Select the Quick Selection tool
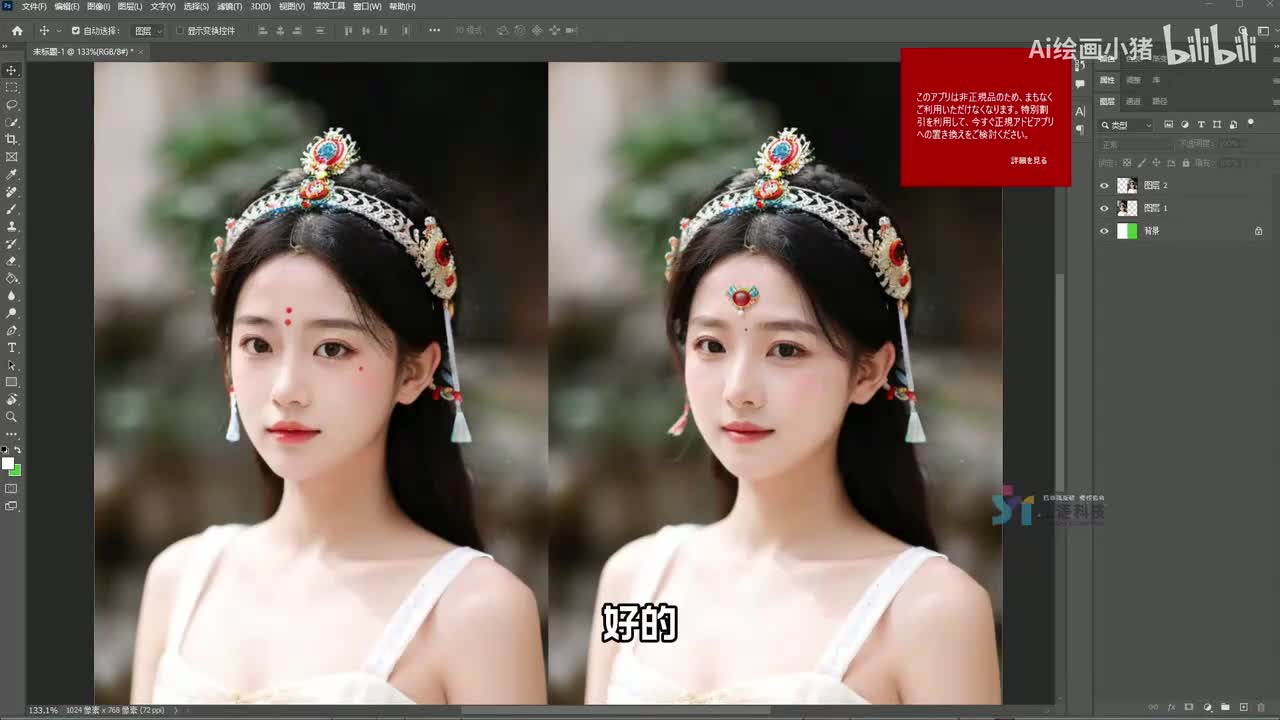This screenshot has height=720, width=1280. 12,122
